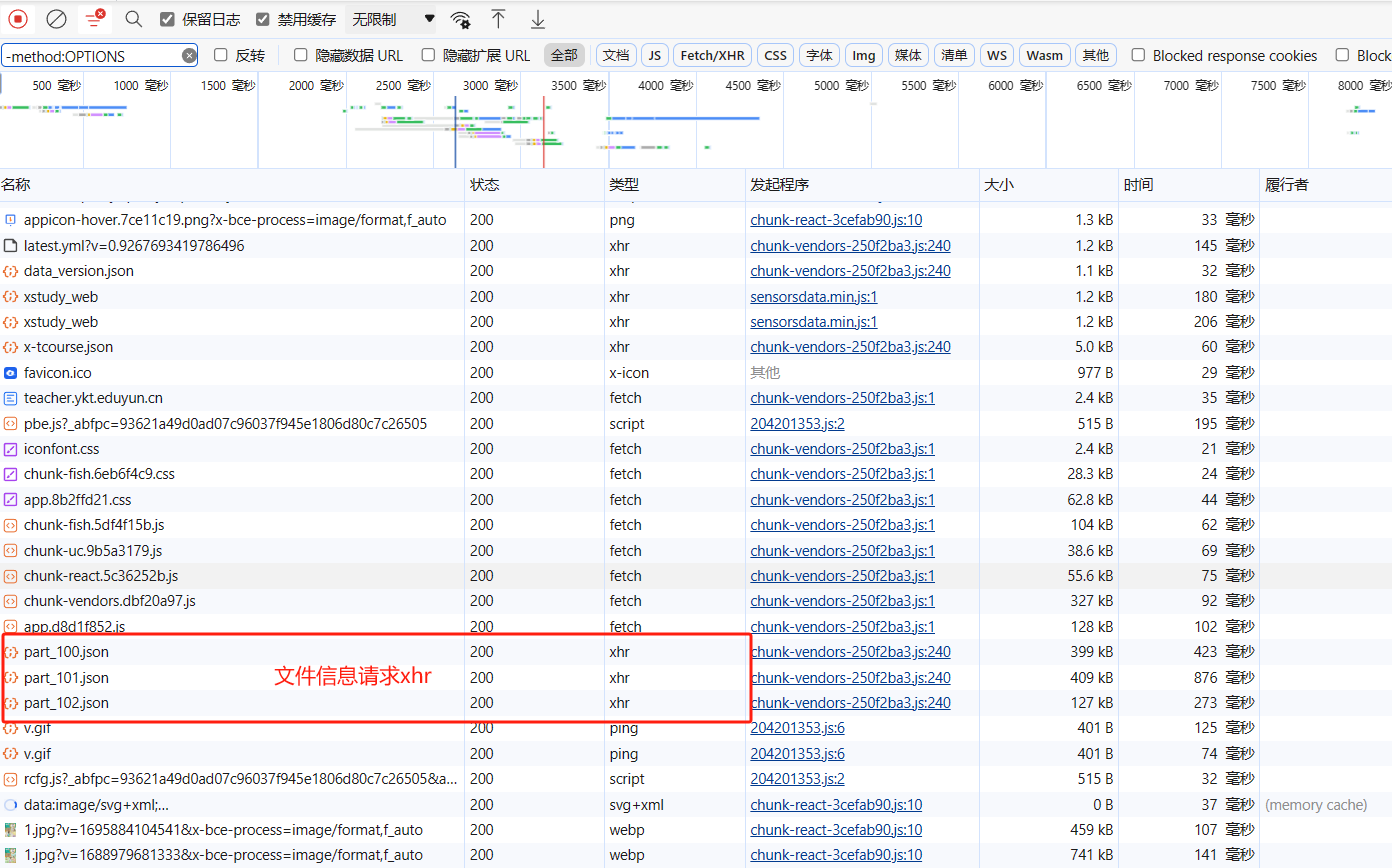Viewport: 1392px width, 868px height.
Task: Click JSON file icon of data_version.json
Action: click(11, 271)
